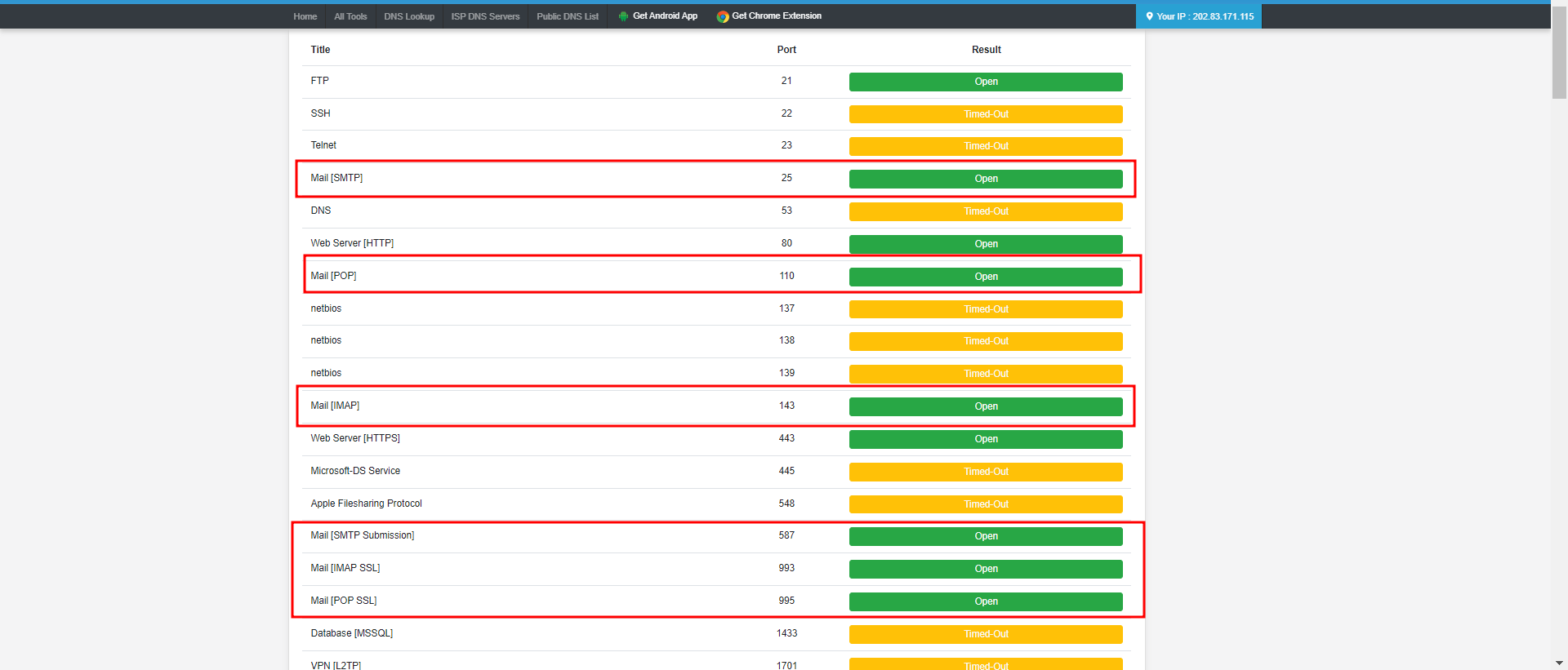Click the Get Android App link
Screen dimensions: 1568x670
pos(665,16)
